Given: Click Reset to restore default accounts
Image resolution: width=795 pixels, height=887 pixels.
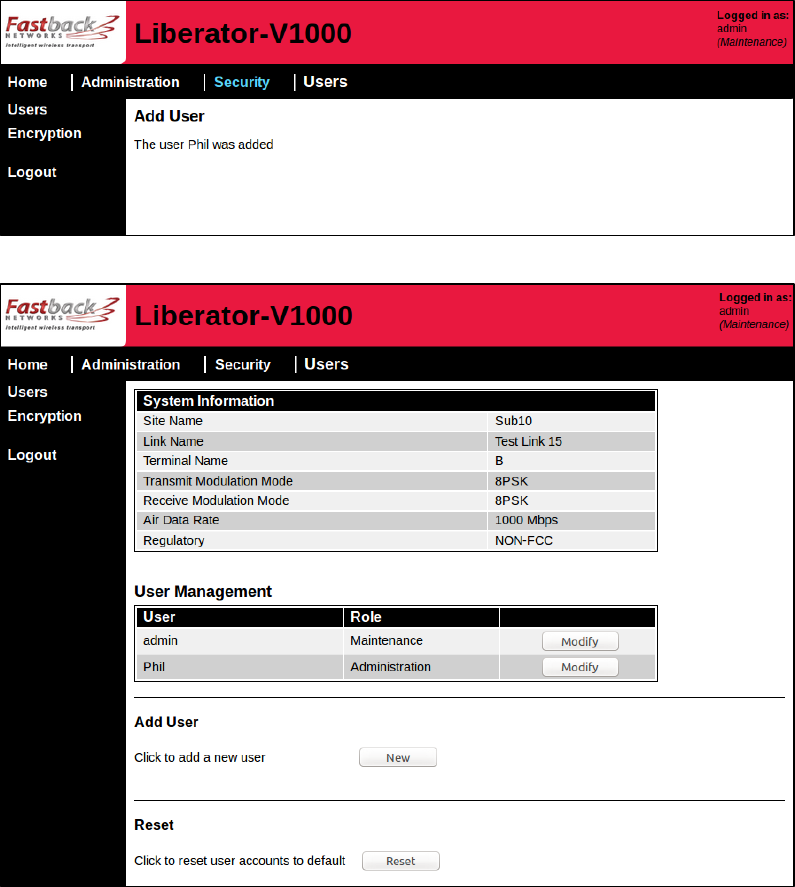Looking at the screenshot, I should (401, 861).
